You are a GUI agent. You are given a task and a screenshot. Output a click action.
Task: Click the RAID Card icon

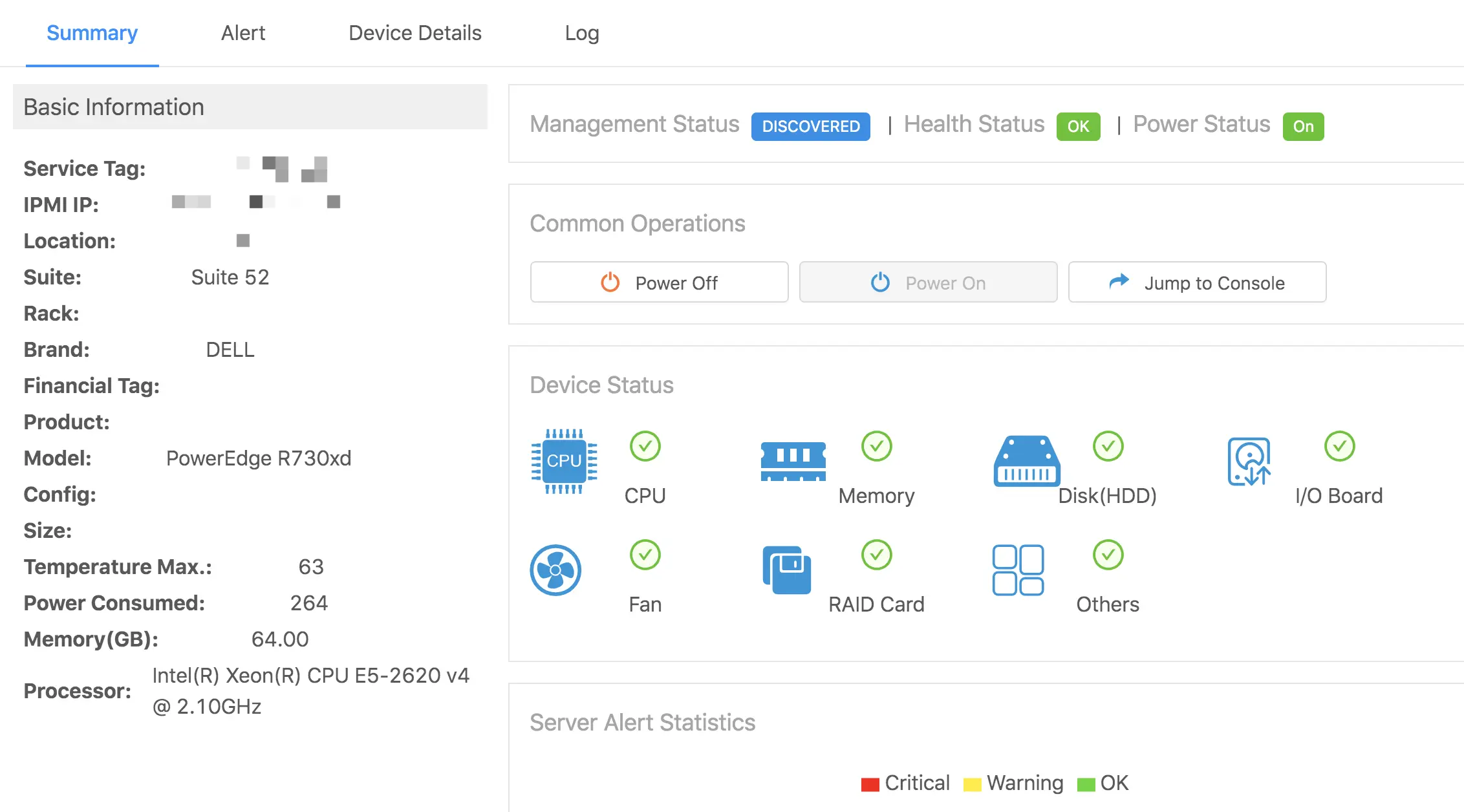[x=786, y=570]
